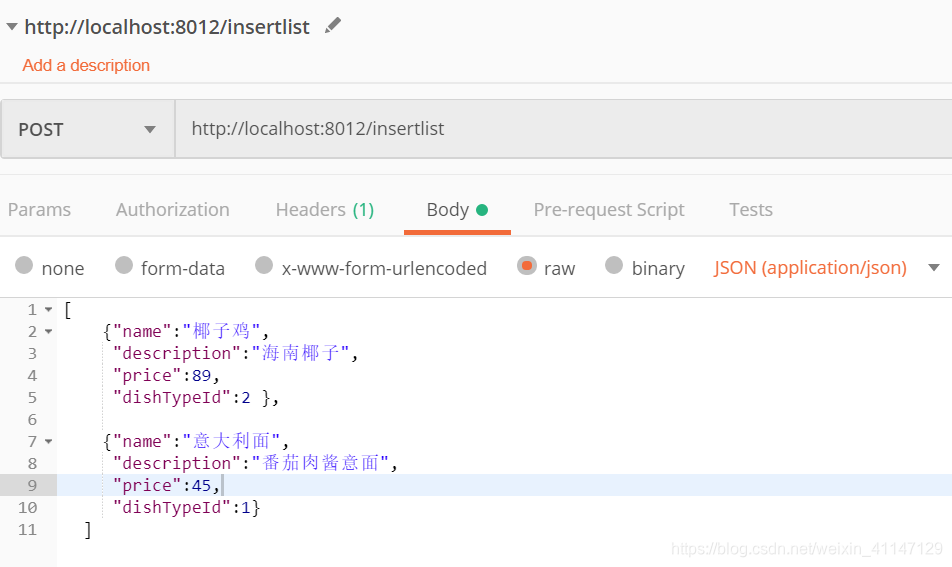Open the JSON (application/json) content type dropdown
The image size is (952, 567).
point(826,268)
